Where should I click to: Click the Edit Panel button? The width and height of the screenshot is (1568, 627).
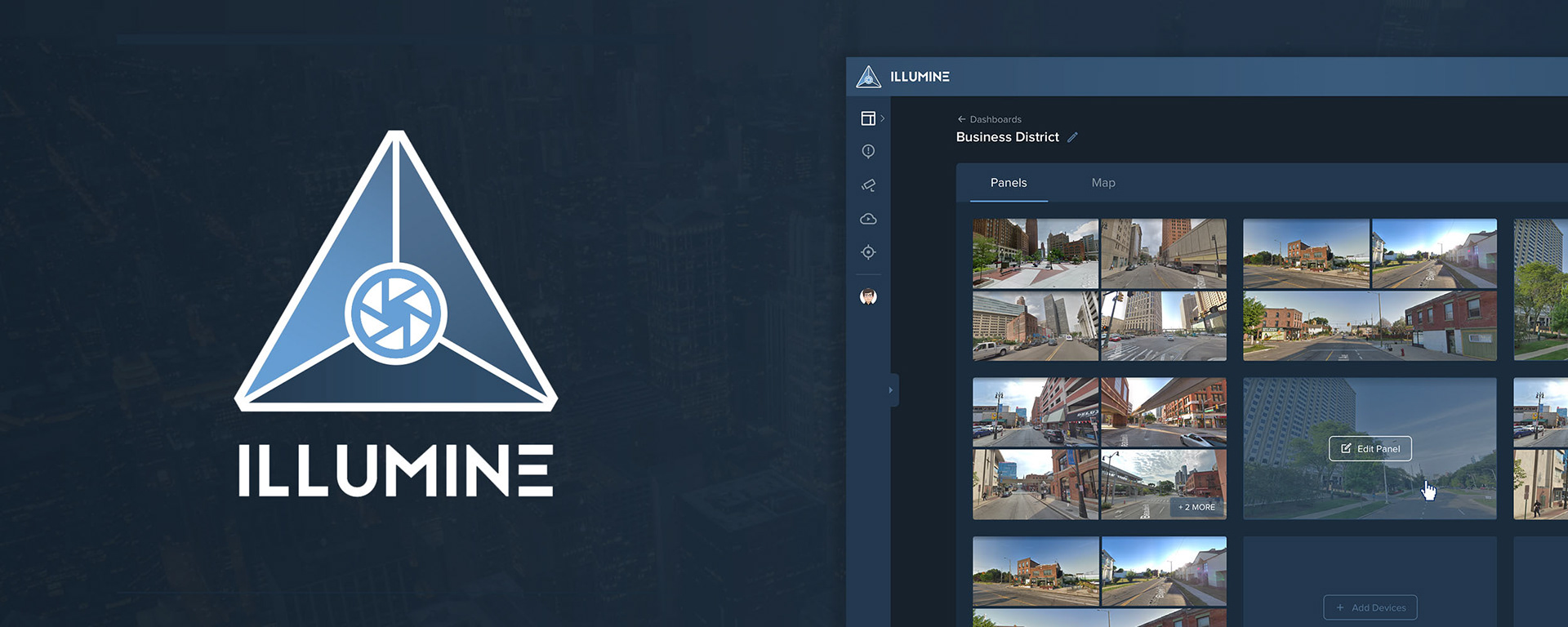tap(1370, 449)
